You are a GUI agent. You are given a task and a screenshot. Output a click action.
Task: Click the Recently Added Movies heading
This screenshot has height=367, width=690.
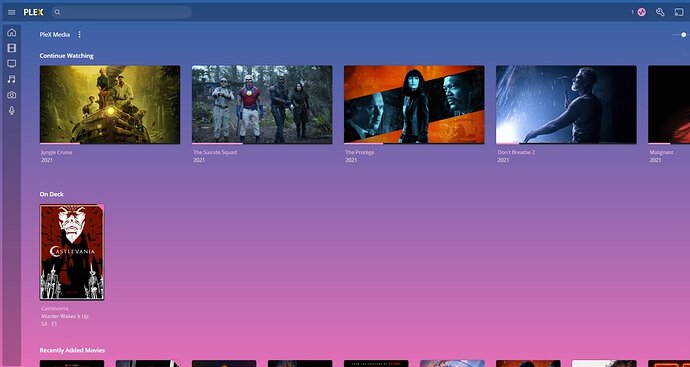72,350
